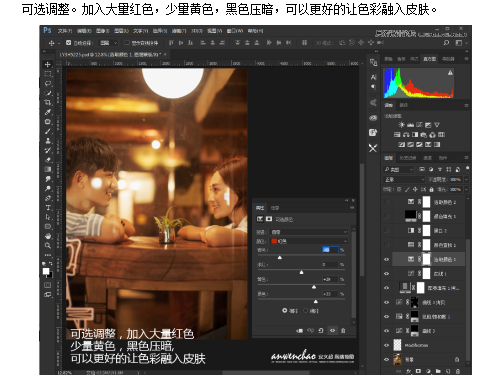Select the Horizontal Type tool
The height and width of the screenshot is (375, 490).
pyautogui.click(x=48, y=207)
